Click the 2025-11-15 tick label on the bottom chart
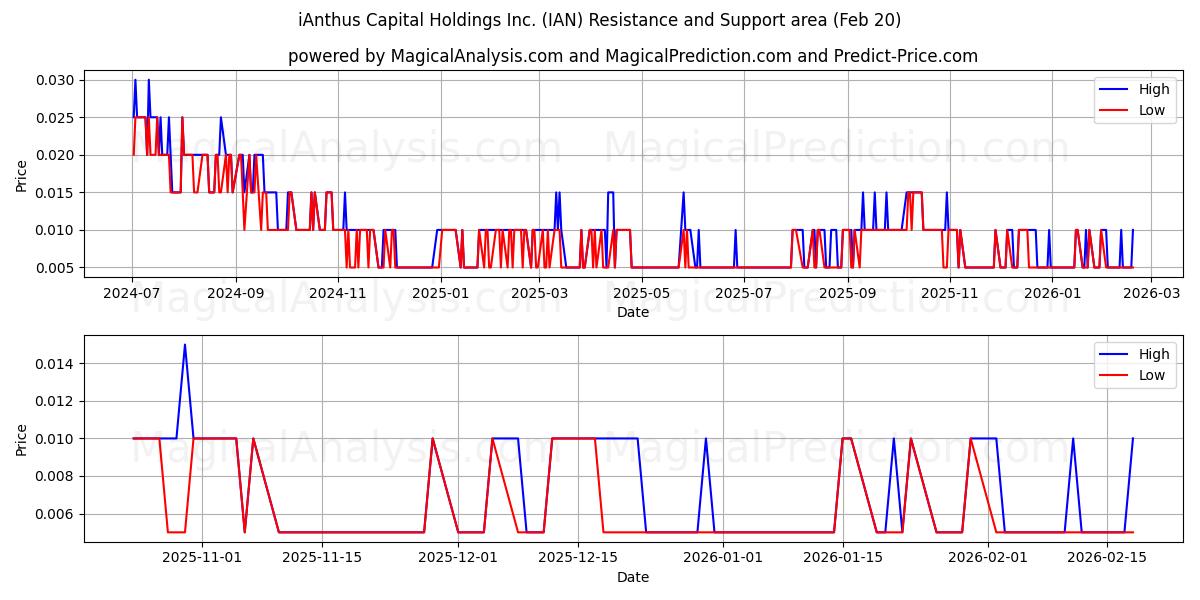The height and width of the screenshot is (600, 1200). point(322,558)
